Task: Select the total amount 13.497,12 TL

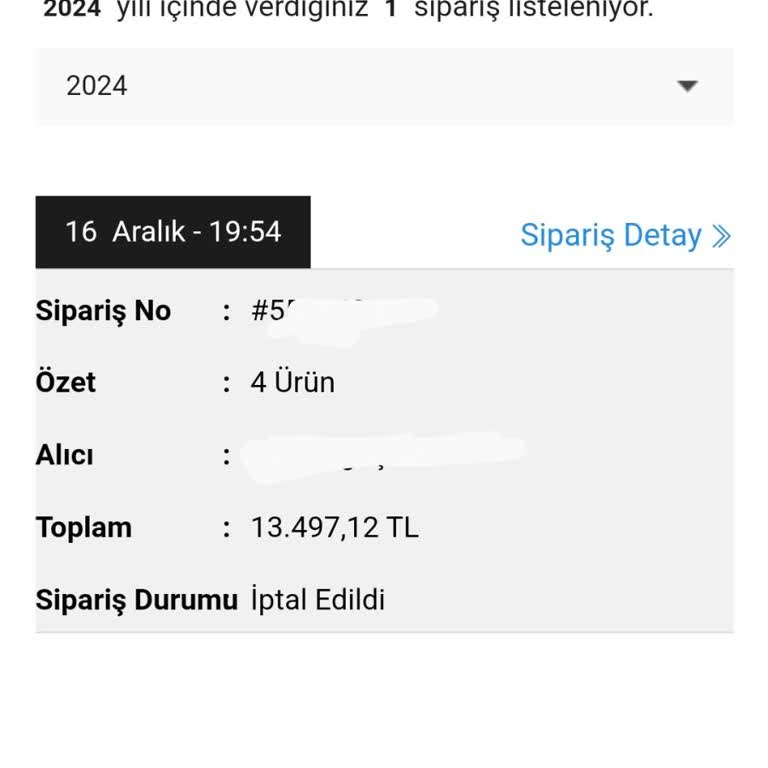Action: click(x=334, y=527)
